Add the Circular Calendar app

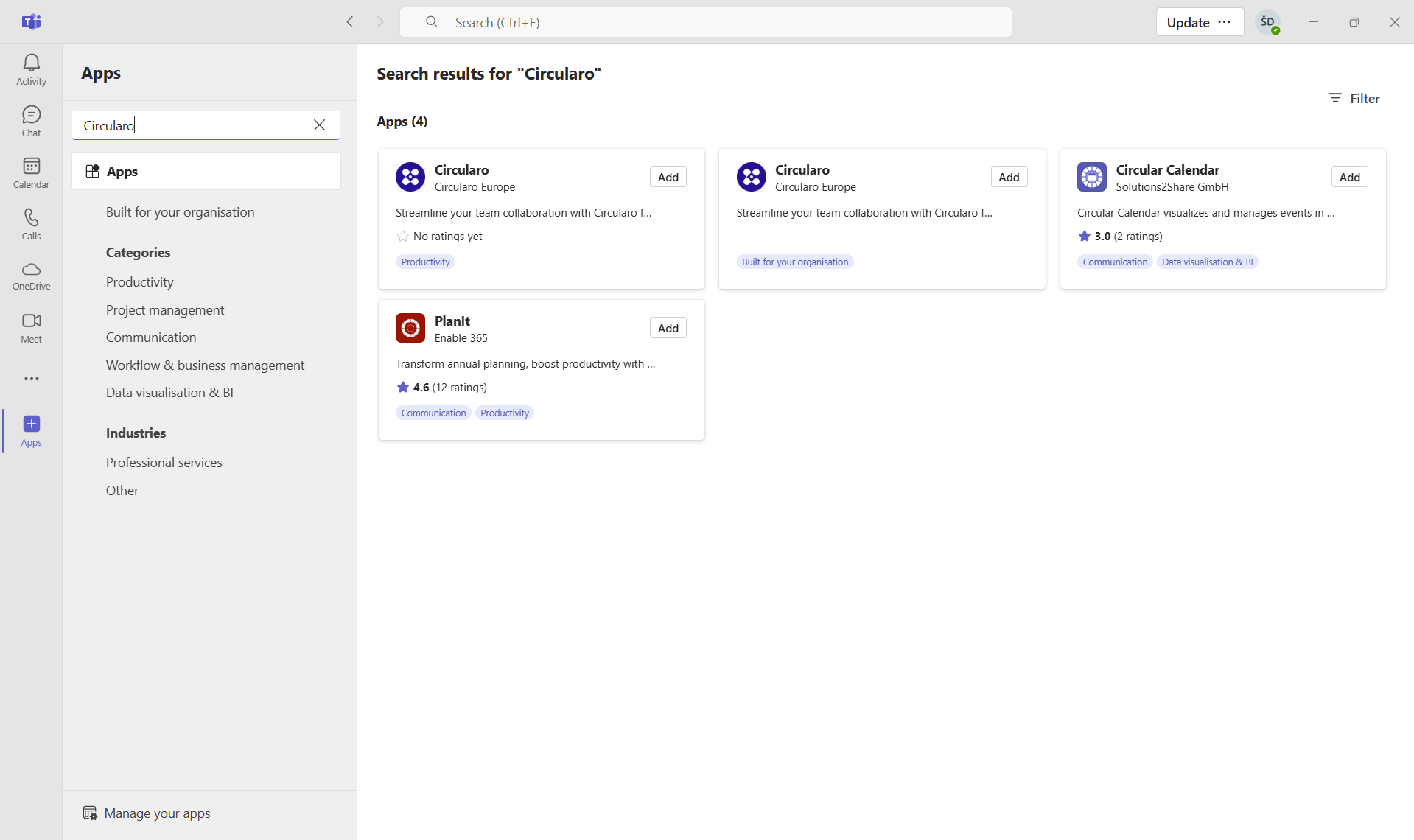click(1349, 177)
